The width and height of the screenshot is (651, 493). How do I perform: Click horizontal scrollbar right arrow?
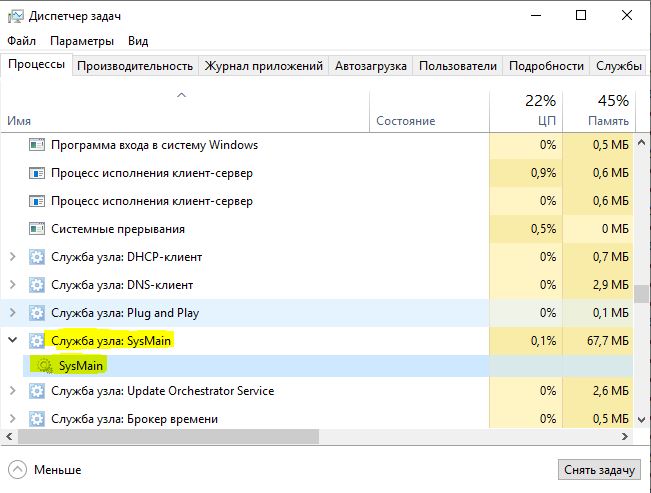624,437
